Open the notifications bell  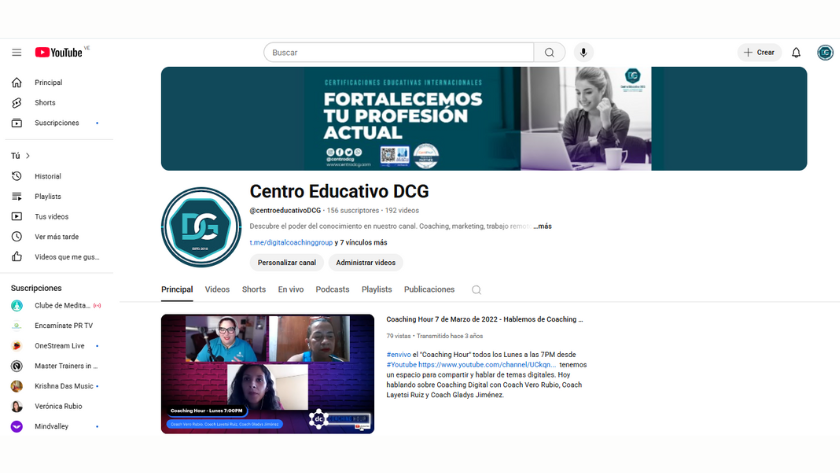(796, 52)
